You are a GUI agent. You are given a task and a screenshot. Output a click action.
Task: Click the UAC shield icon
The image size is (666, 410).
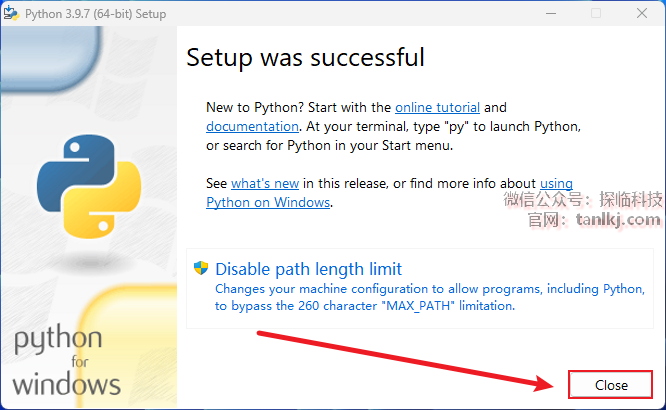coord(201,268)
